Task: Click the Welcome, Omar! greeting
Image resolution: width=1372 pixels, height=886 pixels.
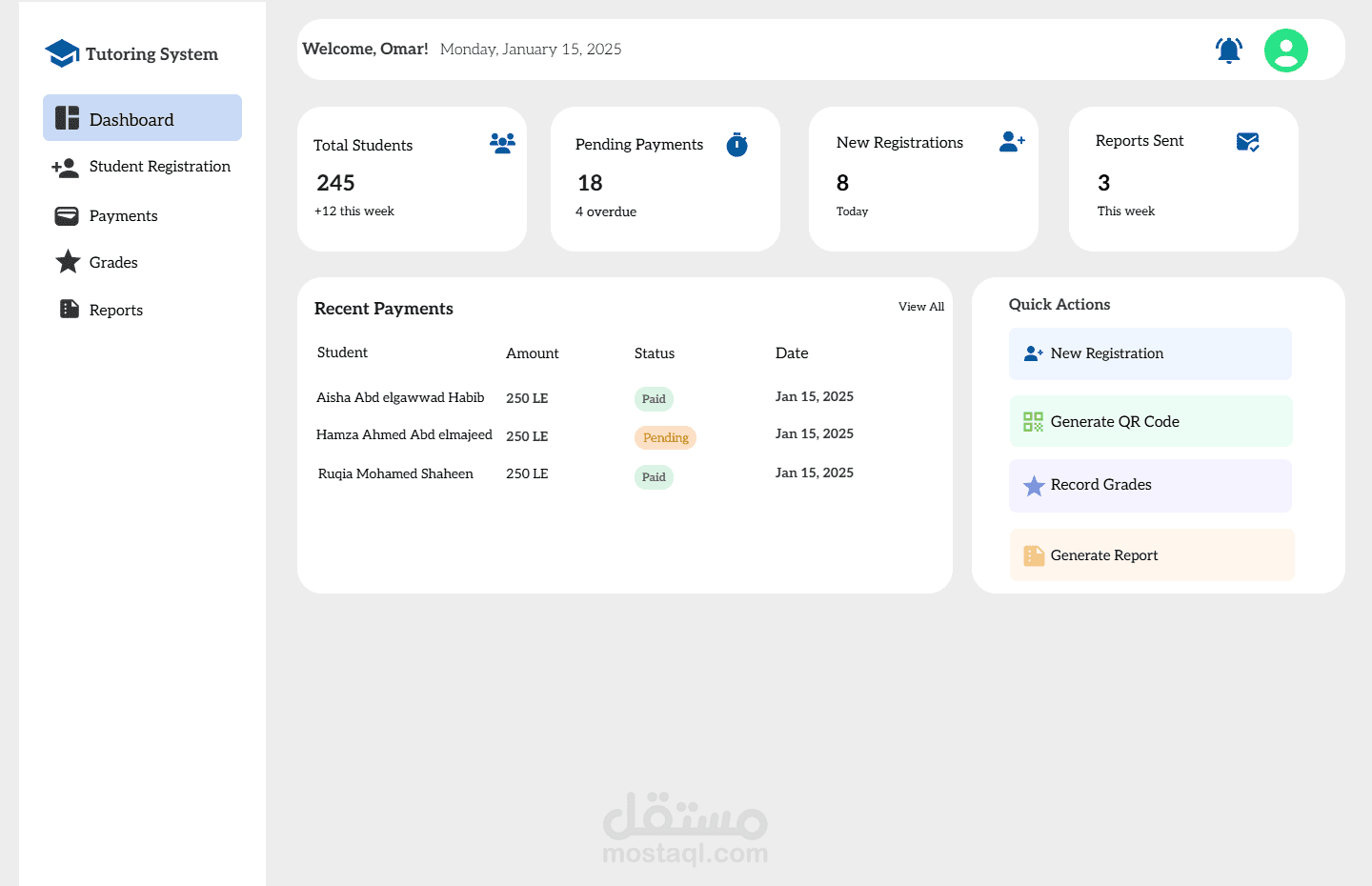Action: 365,49
